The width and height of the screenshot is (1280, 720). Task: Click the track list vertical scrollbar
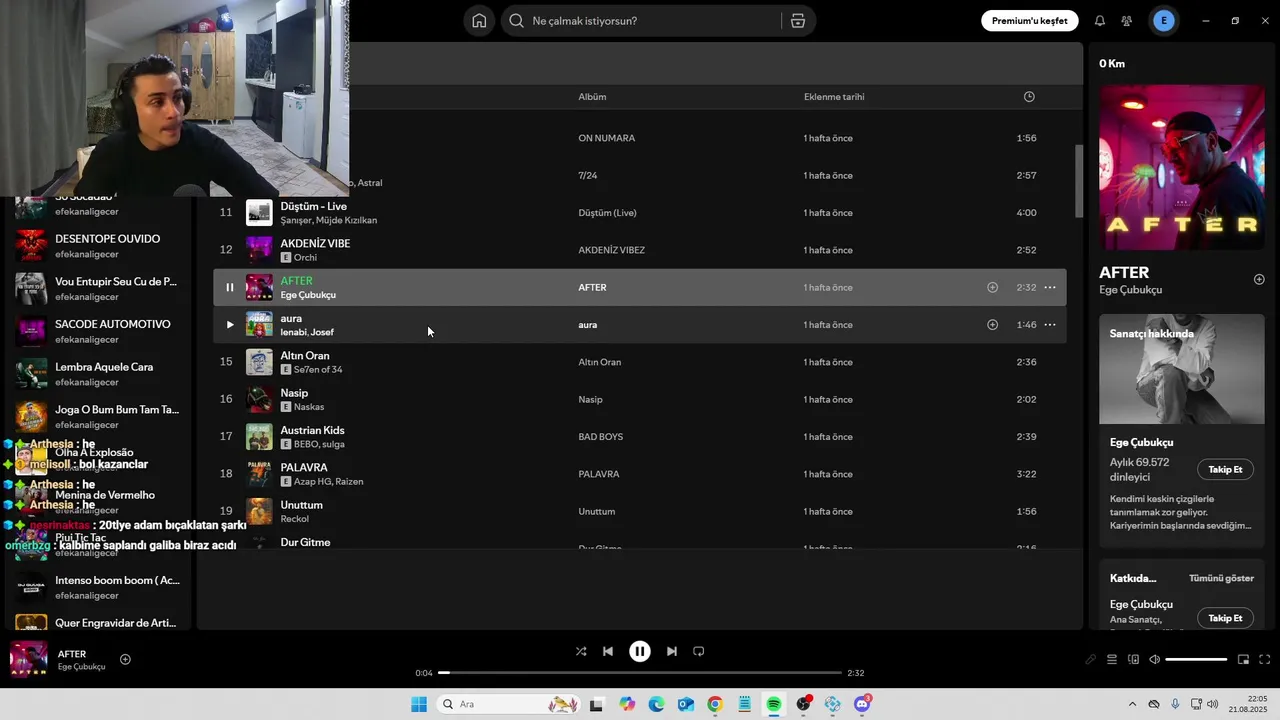point(1079,181)
